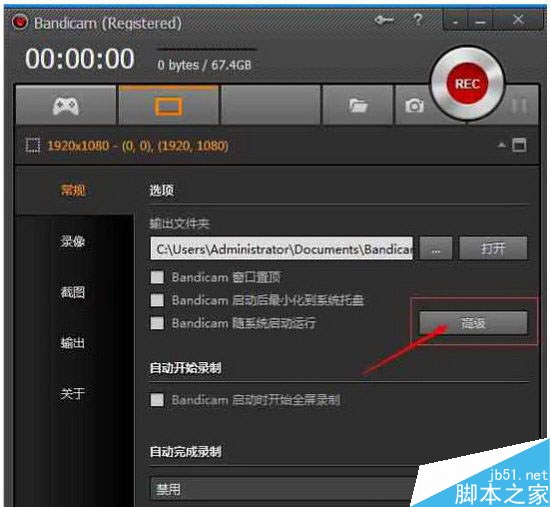This screenshot has width=550, height=507.
Task: Click the 高级 advanced button
Action: (x=473, y=323)
